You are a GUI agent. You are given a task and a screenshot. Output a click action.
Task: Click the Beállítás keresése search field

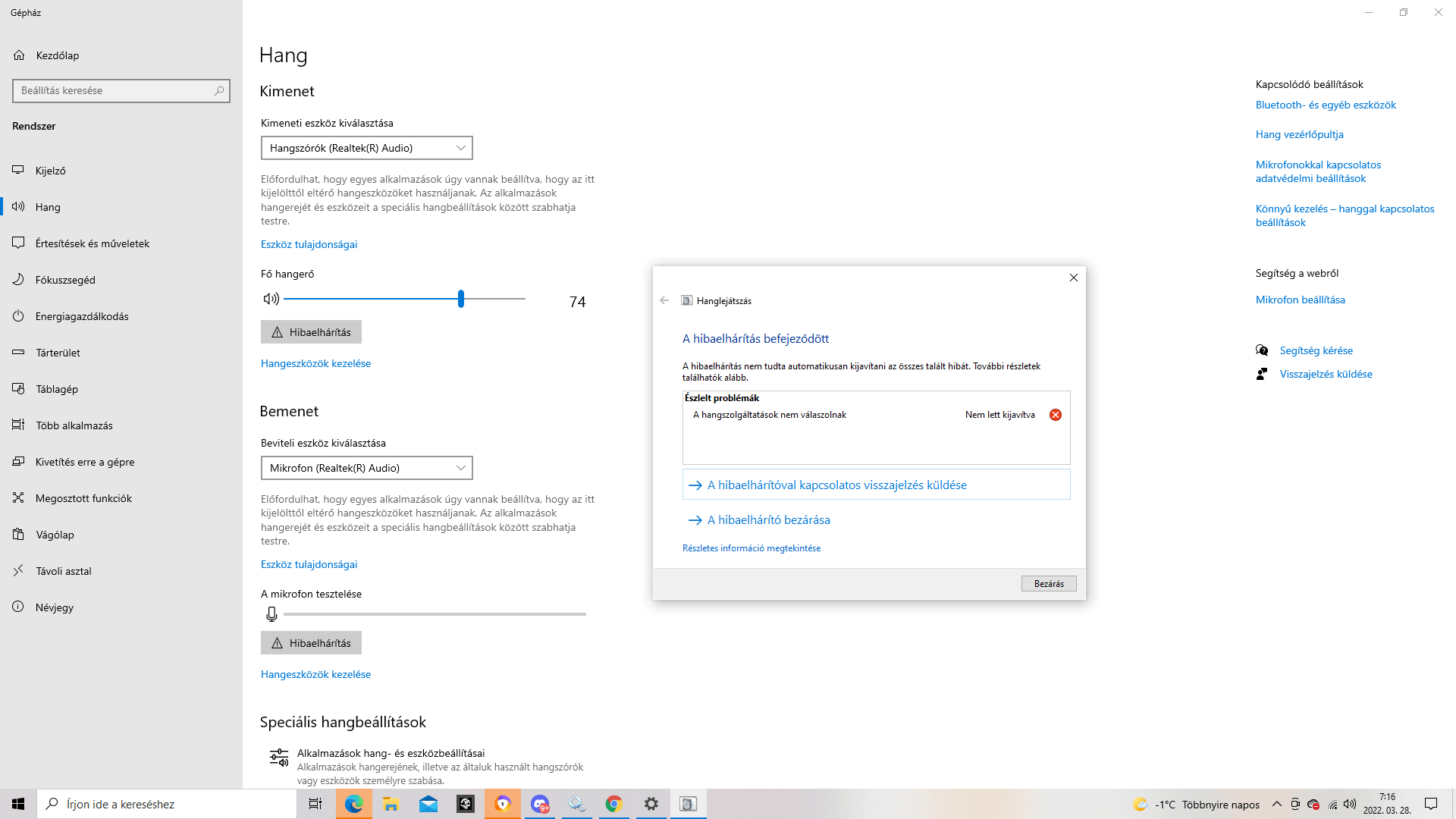(114, 90)
